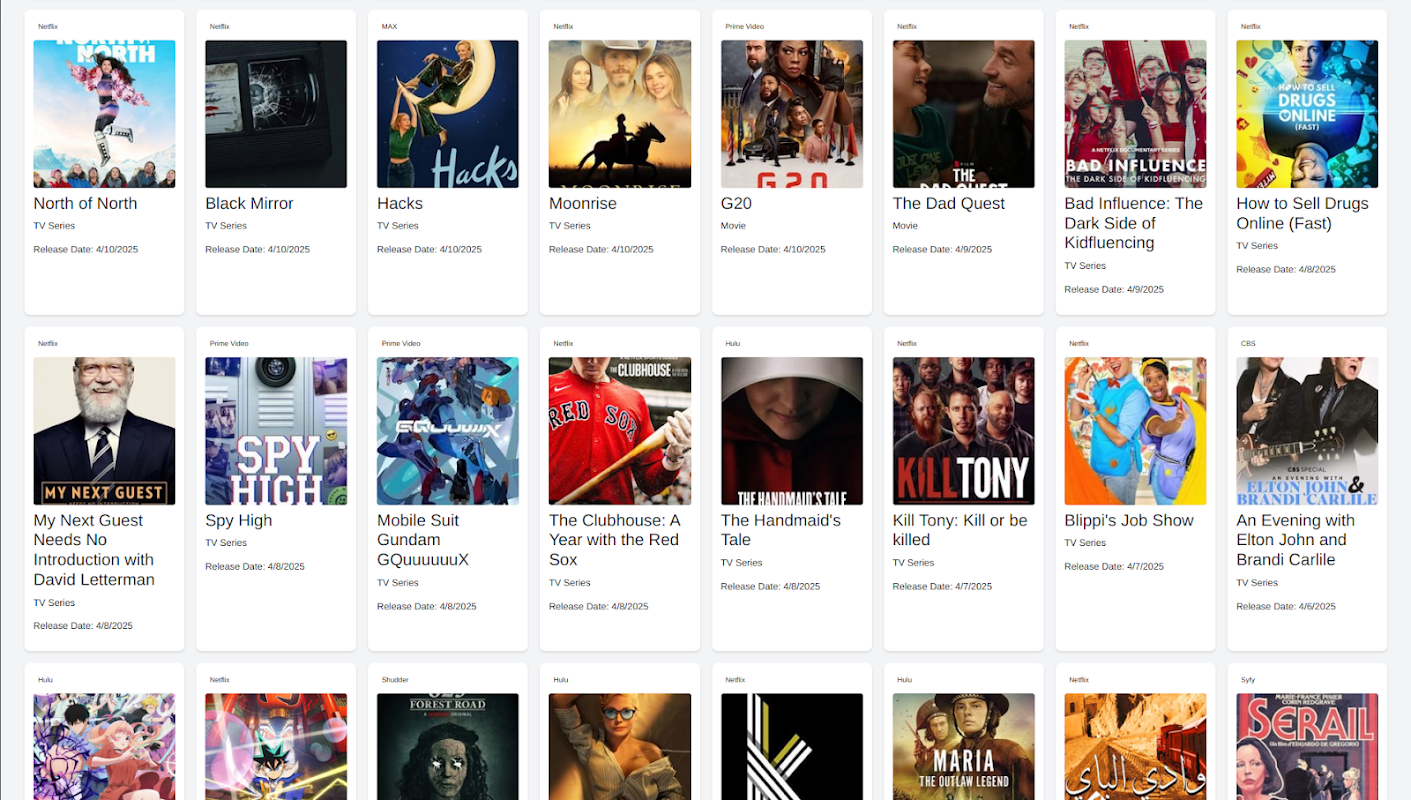Select the "Black Mirror" title text
The width and height of the screenshot is (1411, 800).
pos(249,204)
